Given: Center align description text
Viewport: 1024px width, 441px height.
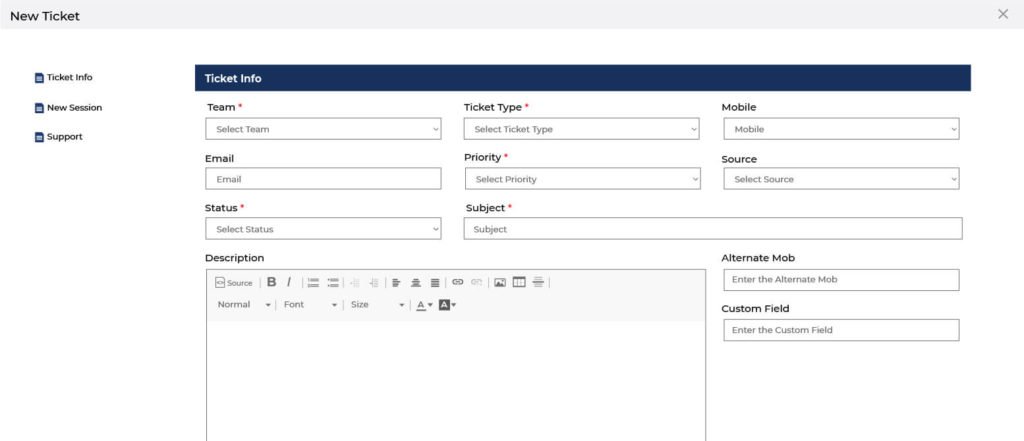Looking at the screenshot, I should (x=415, y=283).
